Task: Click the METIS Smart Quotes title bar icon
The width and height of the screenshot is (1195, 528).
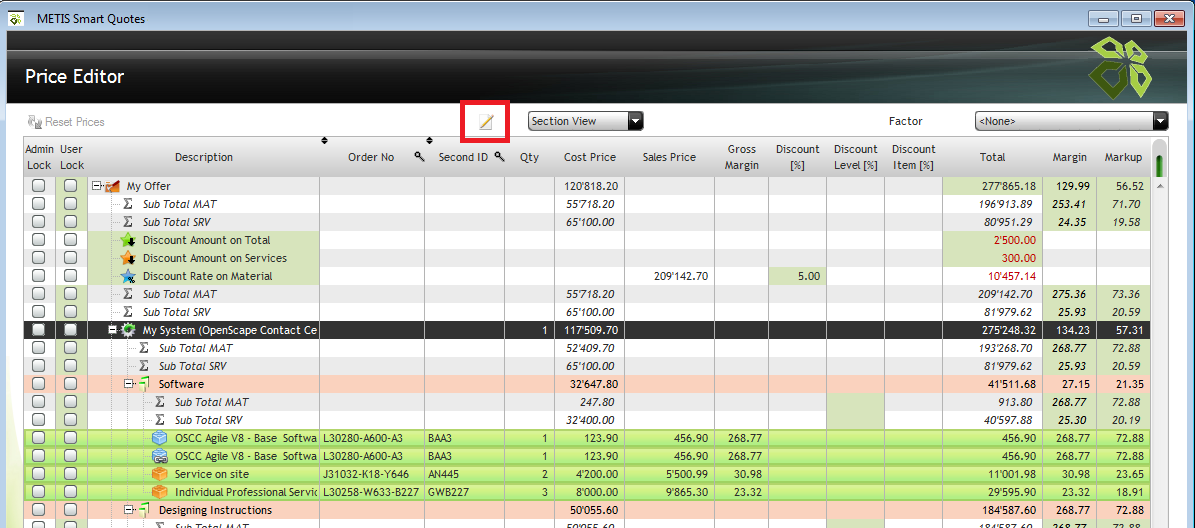Action: 16,18
